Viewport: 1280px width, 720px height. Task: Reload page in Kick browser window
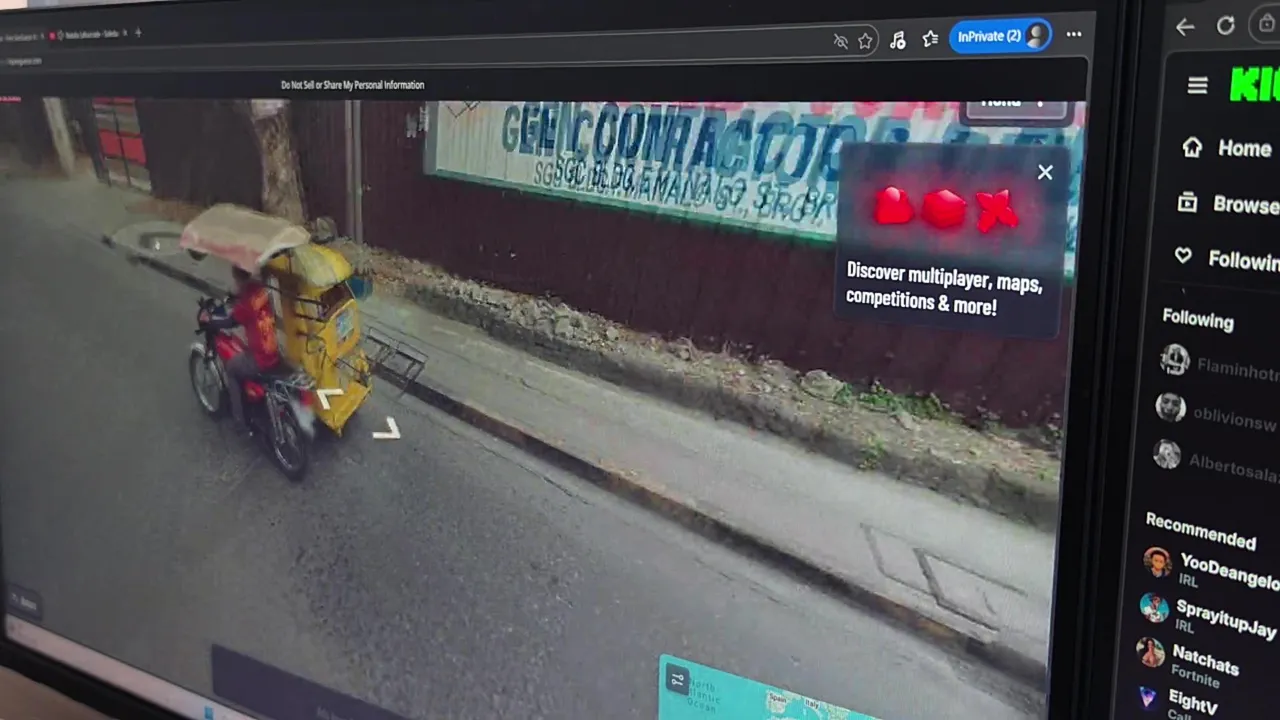click(x=1225, y=26)
